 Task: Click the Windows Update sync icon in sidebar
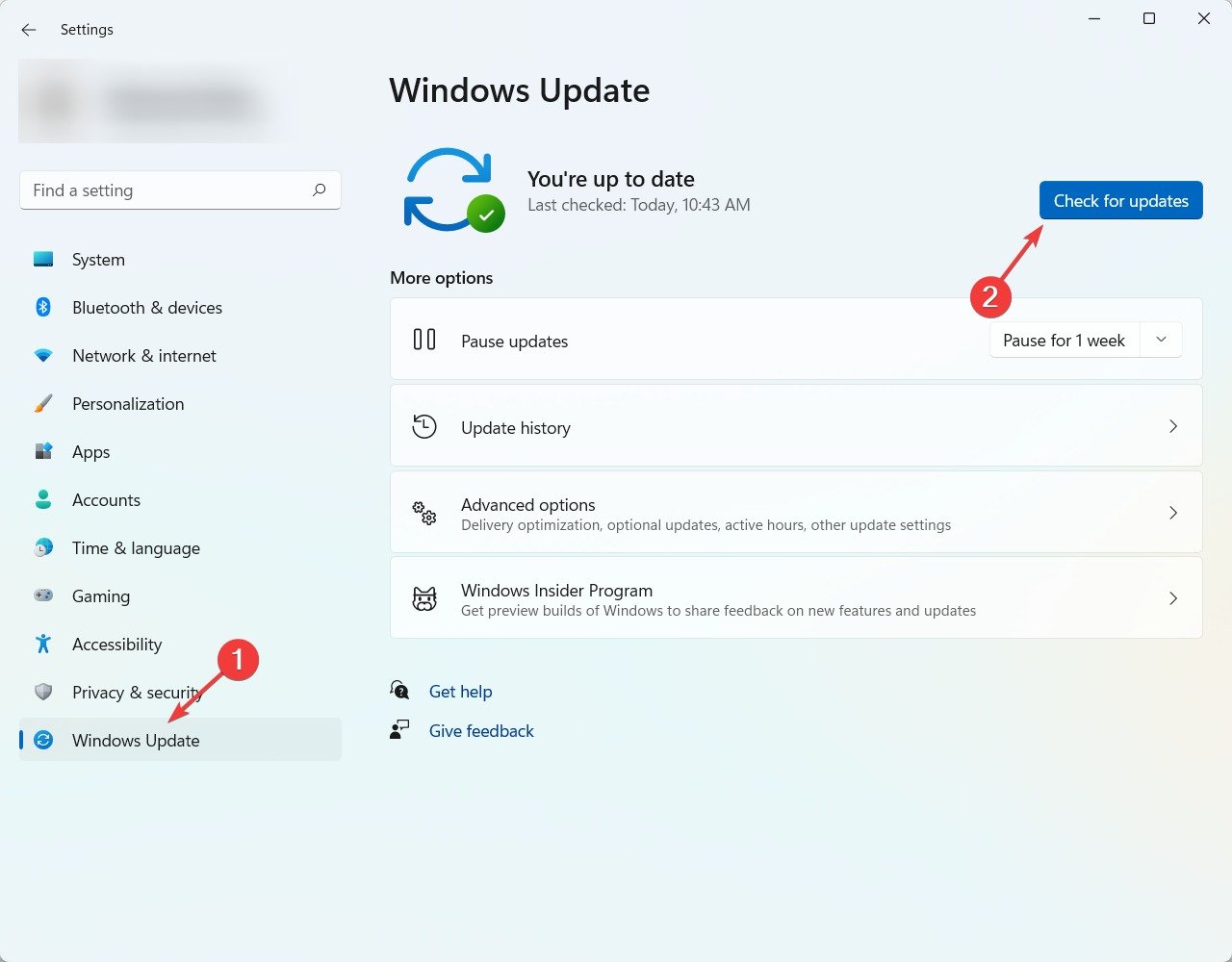(43, 740)
